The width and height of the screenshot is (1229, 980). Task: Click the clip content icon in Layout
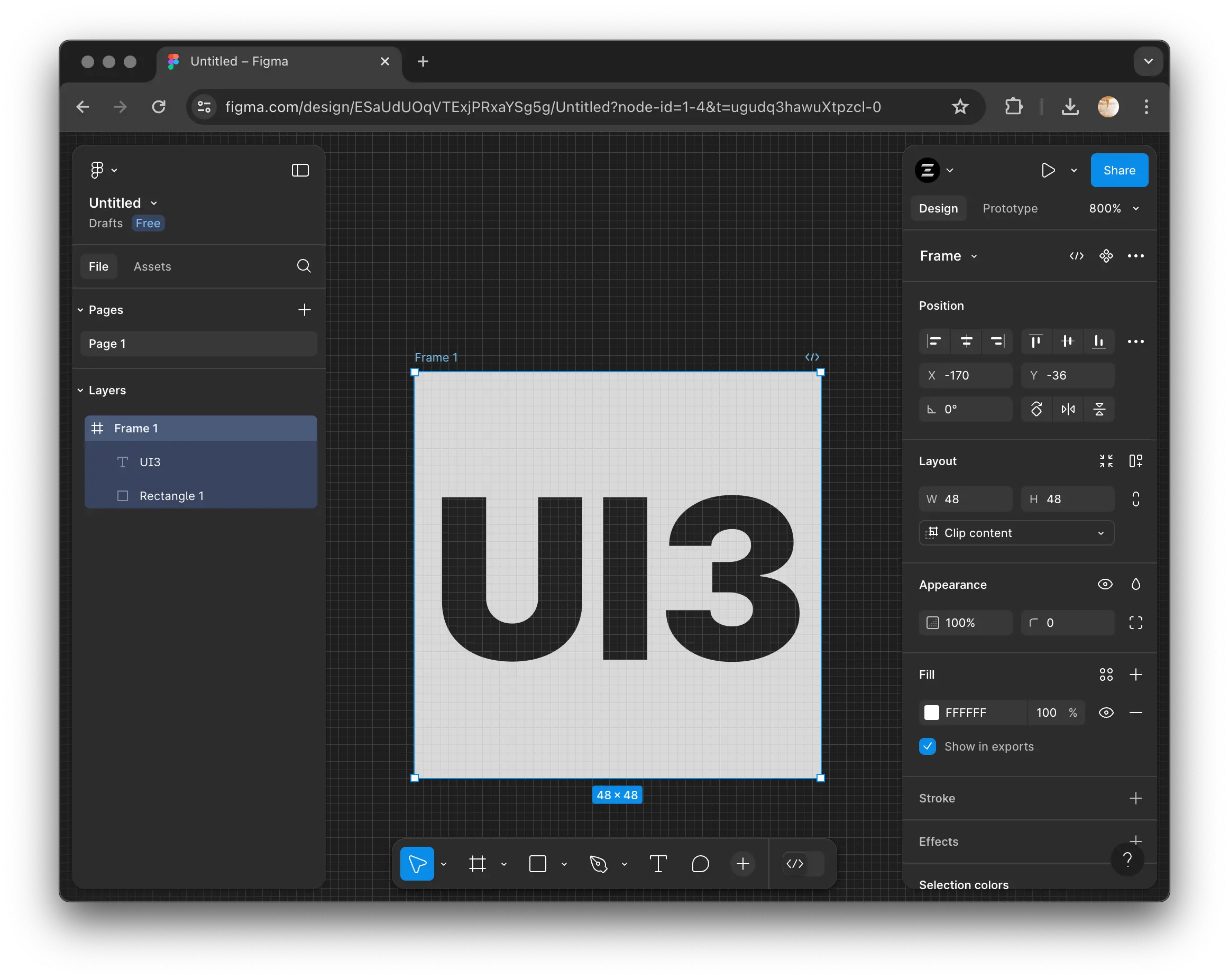tap(933, 532)
